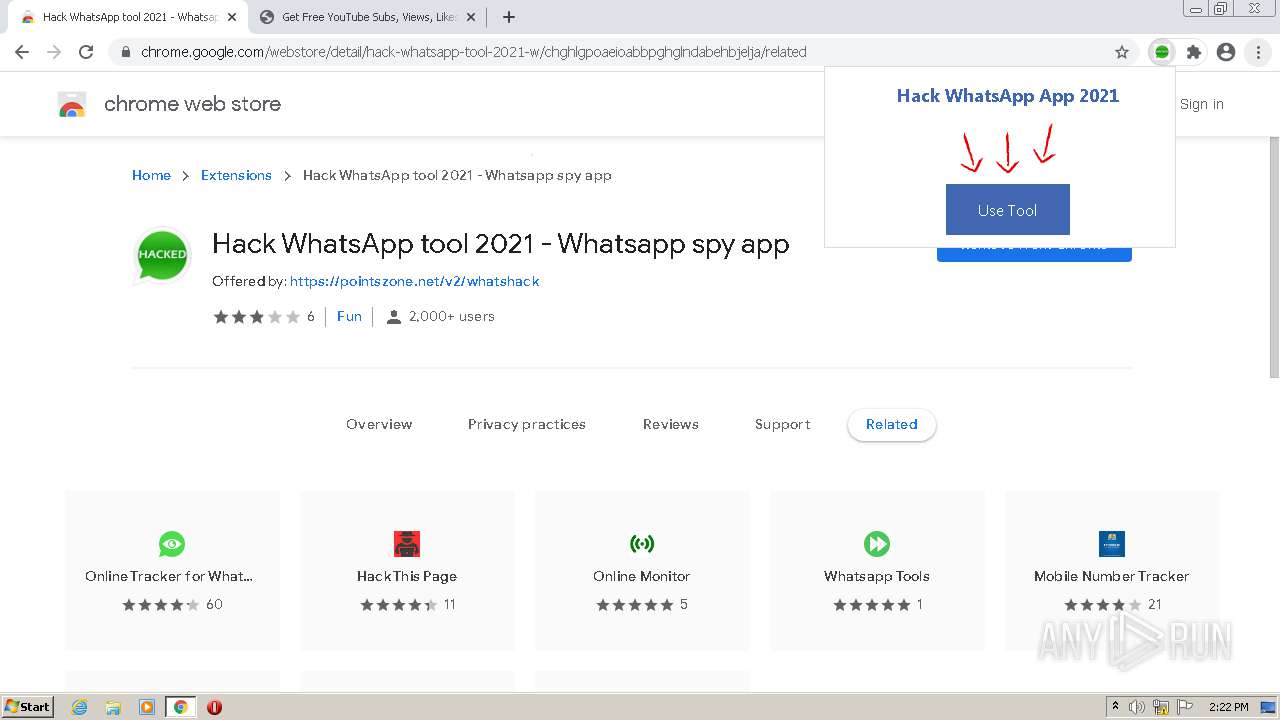The width and height of the screenshot is (1280, 720).
Task: Click the Mobile Number Tracker icon
Action: pos(1112,544)
